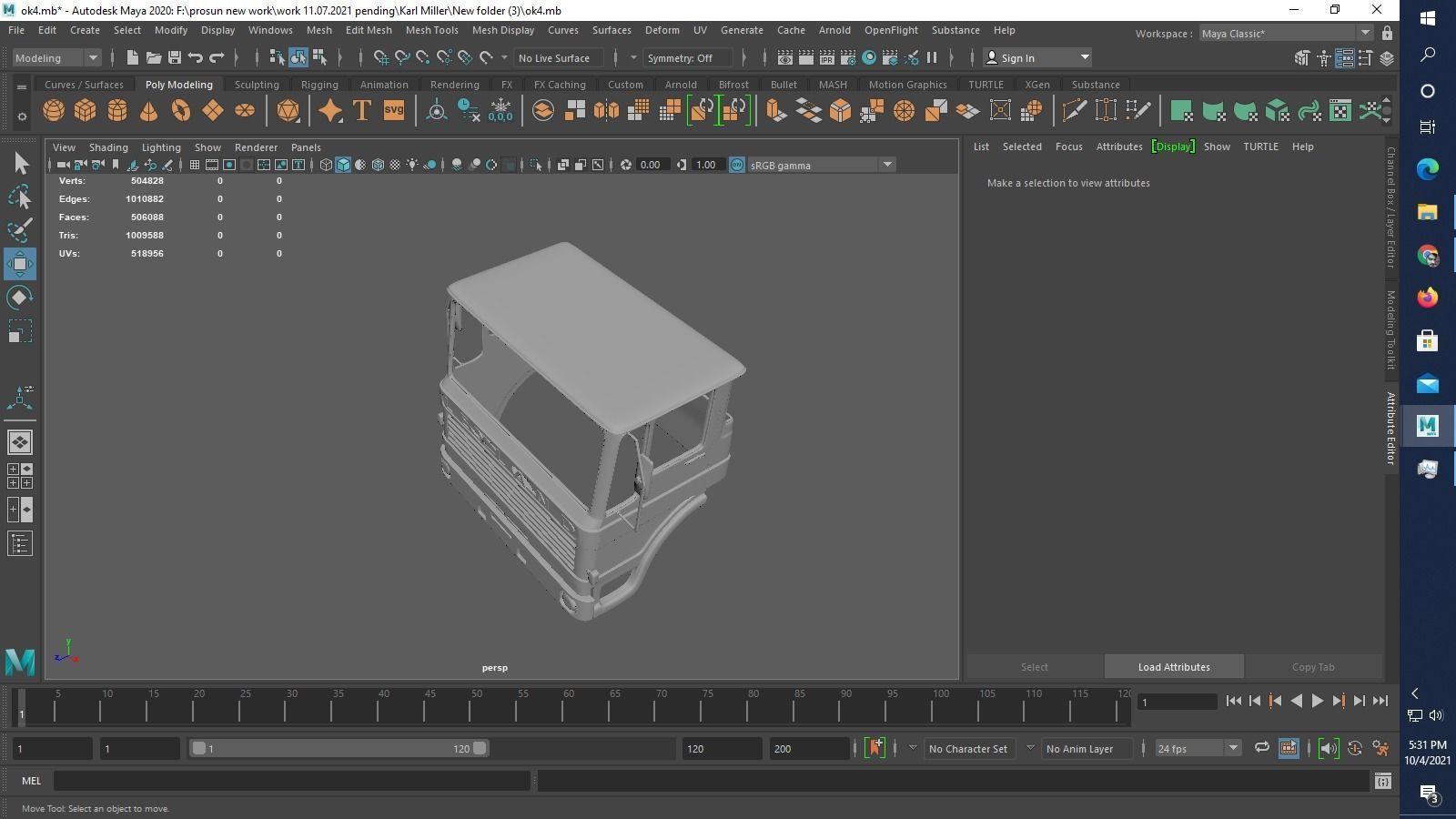Create a polygon torus from shelf
The height and width of the screenshot is (819, 1456).
(x=181, y=111)
